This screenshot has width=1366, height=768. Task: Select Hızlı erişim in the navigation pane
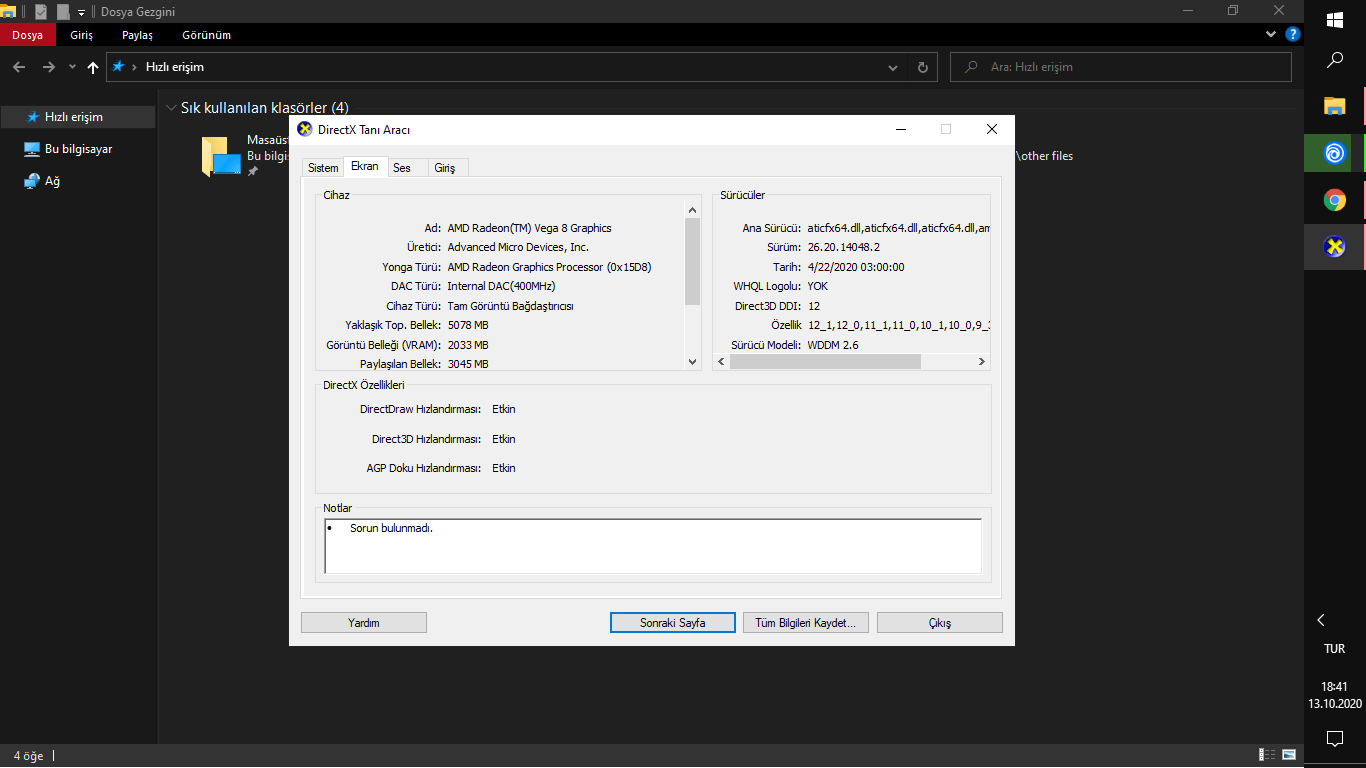coord(78,117)
